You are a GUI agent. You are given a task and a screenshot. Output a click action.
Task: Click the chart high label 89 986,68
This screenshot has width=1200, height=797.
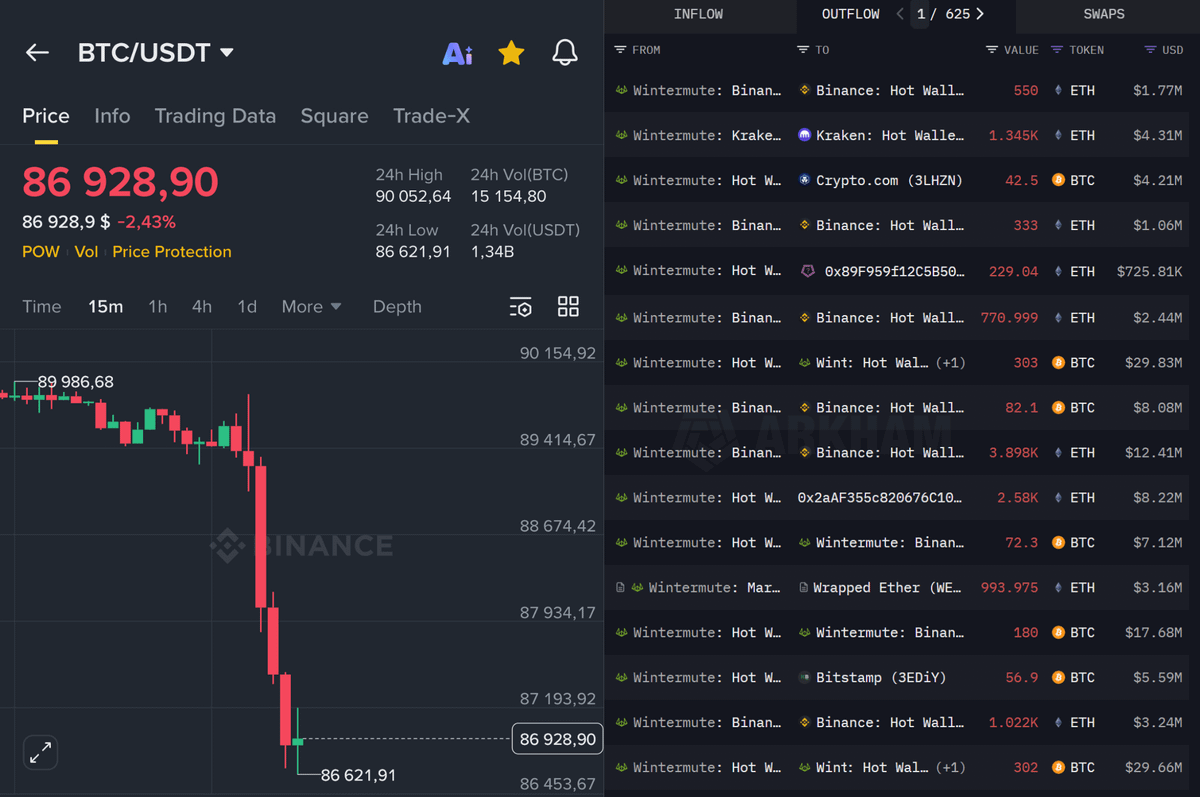76,382
